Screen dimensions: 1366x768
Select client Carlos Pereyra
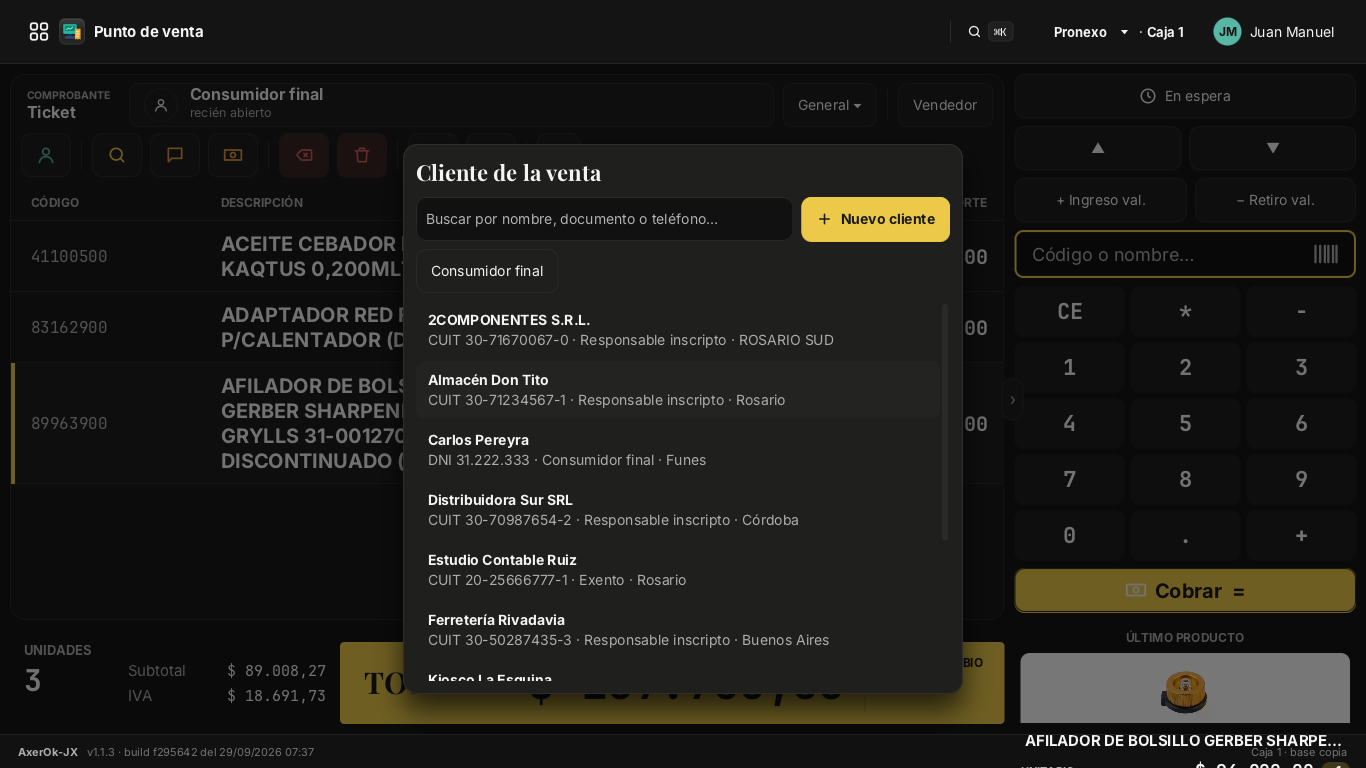tap(678, 450)
